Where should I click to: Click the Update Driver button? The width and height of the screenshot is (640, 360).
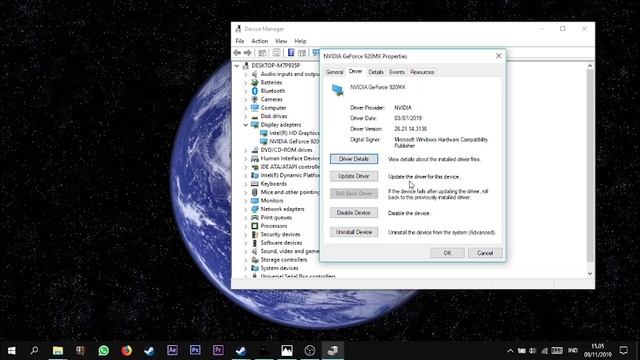tap(354, 176)
